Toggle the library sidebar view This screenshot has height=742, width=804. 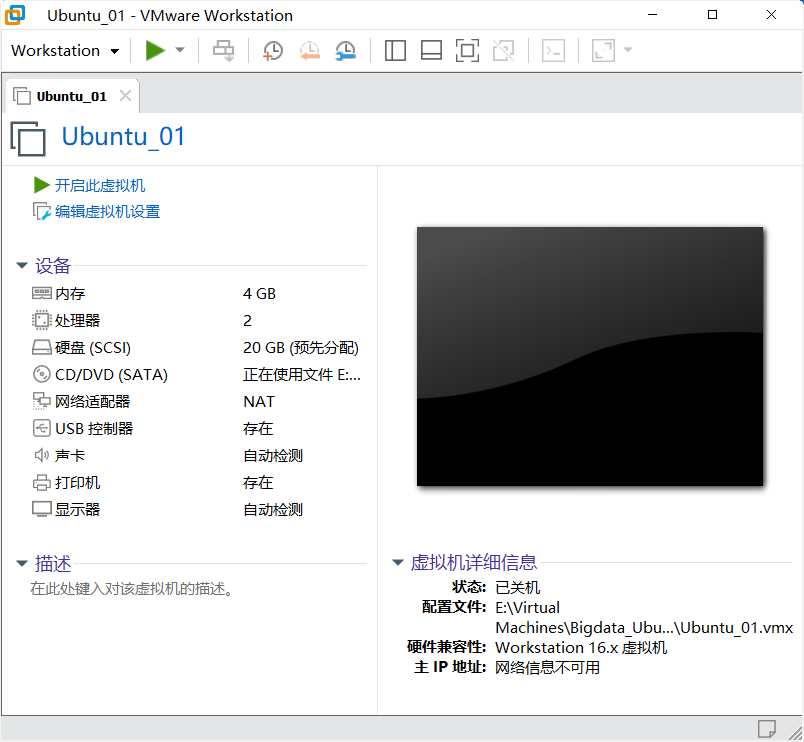395,51
